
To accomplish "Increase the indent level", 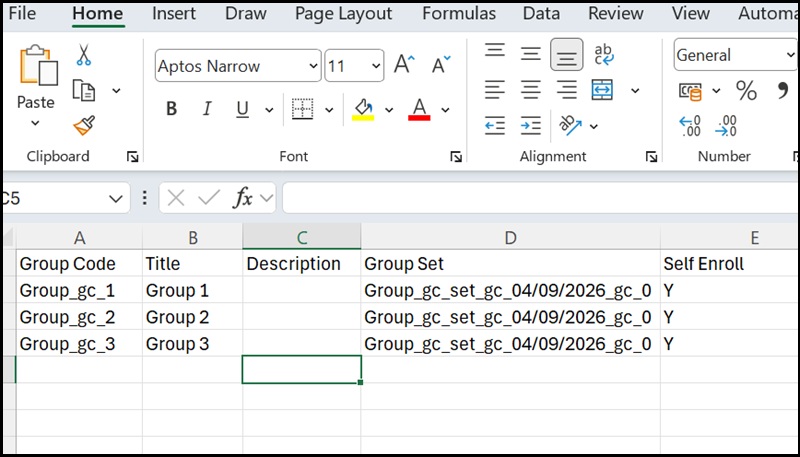I will coord(531,125).
